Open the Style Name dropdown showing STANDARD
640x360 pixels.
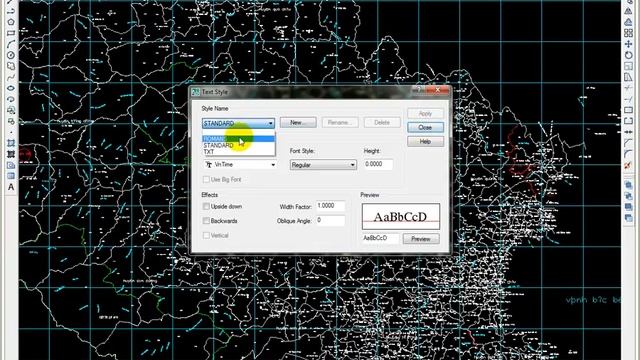tap(238, 123)
